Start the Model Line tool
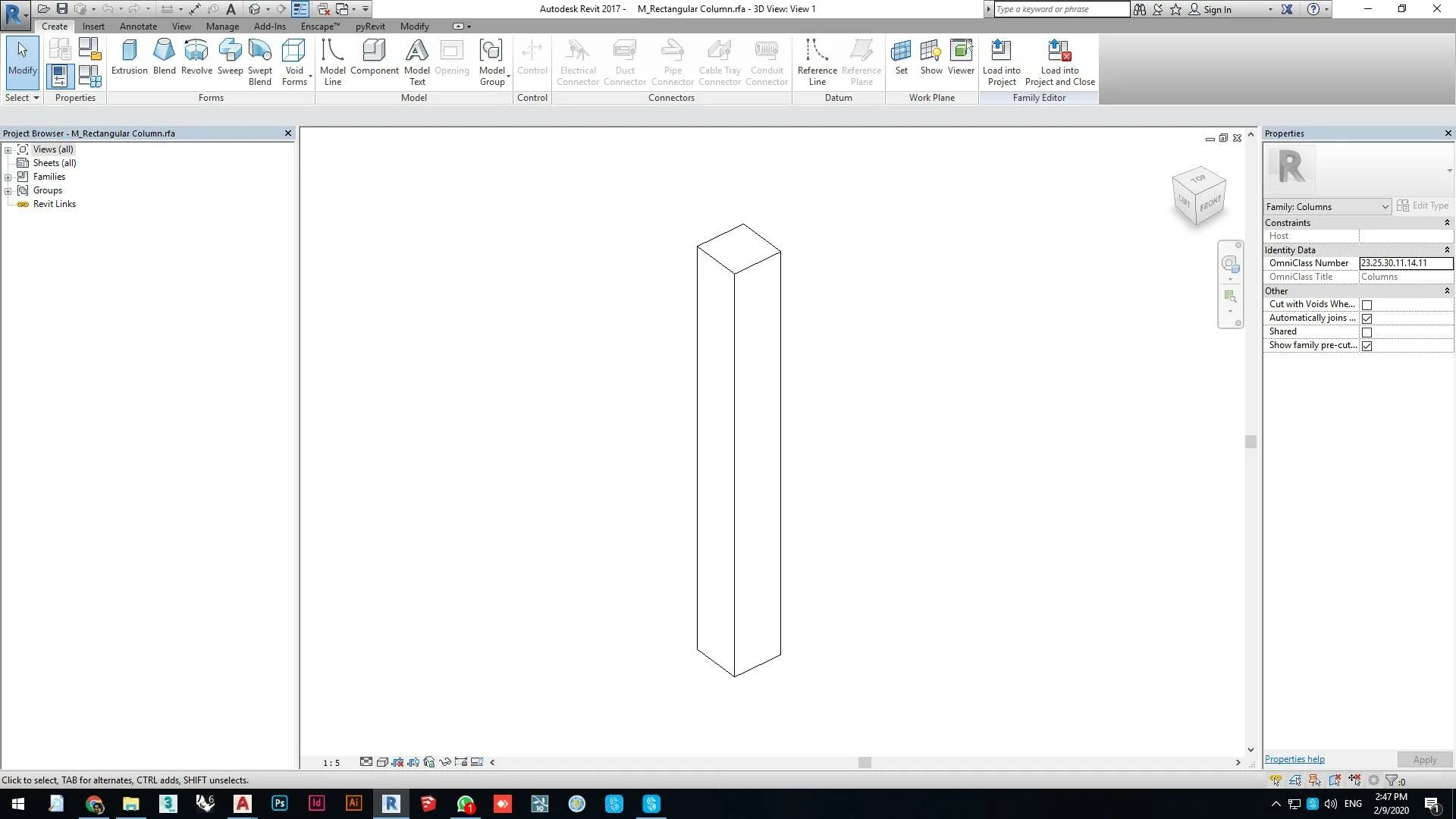 [333, 63]
